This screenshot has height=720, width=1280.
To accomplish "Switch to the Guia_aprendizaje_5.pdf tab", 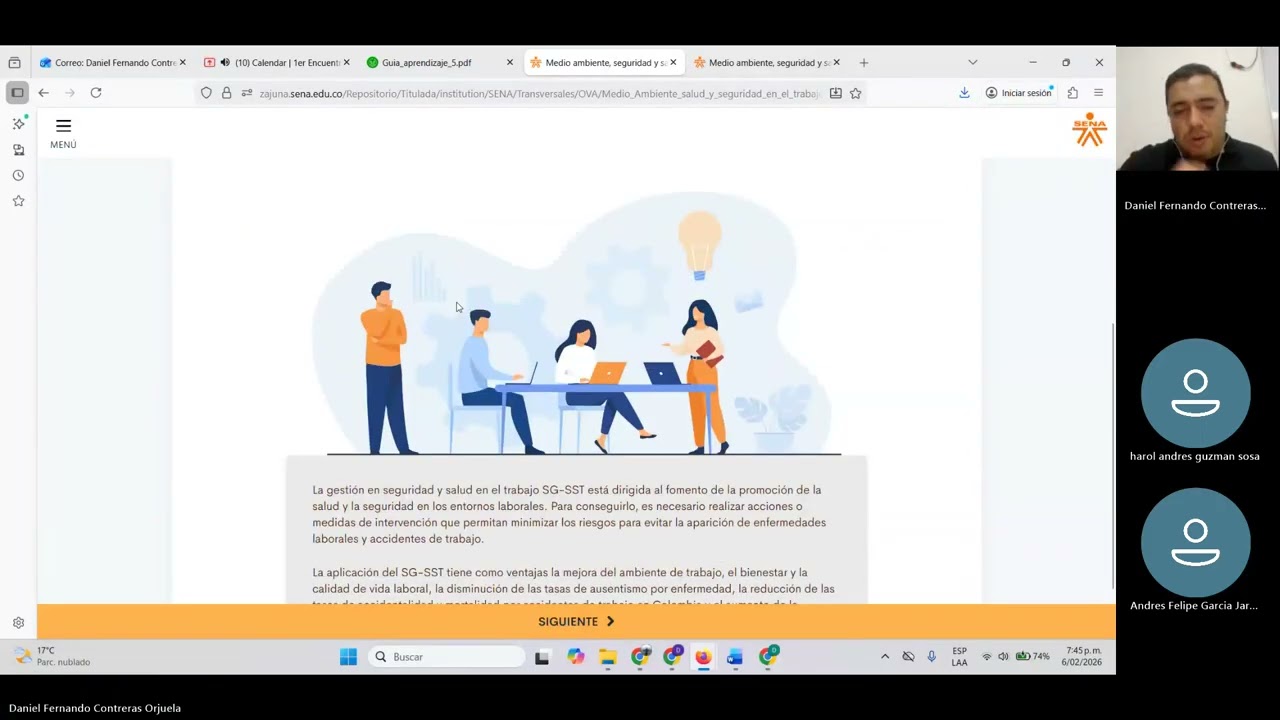I will coord(440,62).
